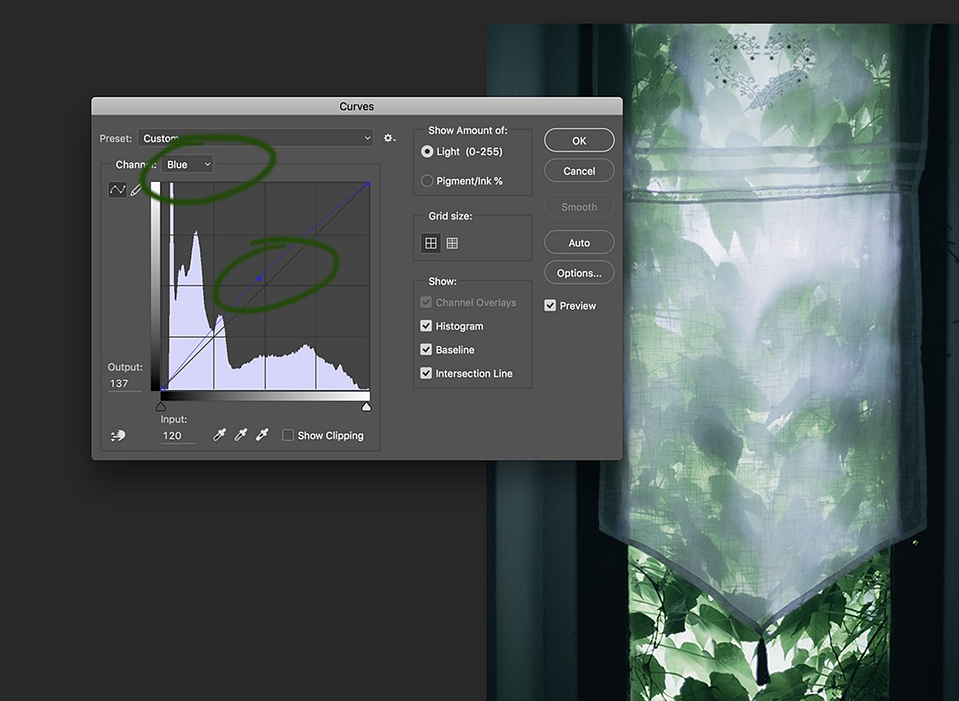Select the curve's top-right endpoint
959x701 pixels.
368,184
